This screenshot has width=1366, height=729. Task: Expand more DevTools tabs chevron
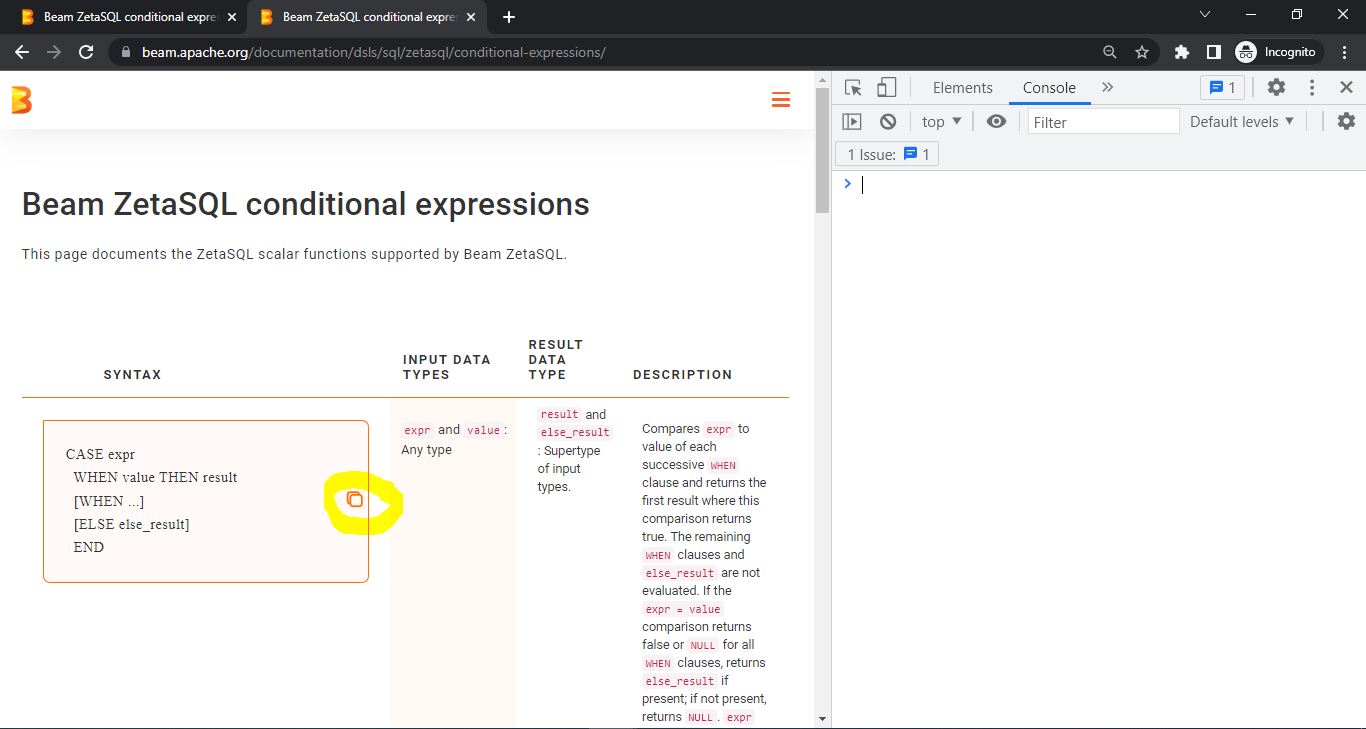click(x=1107, y=88)
